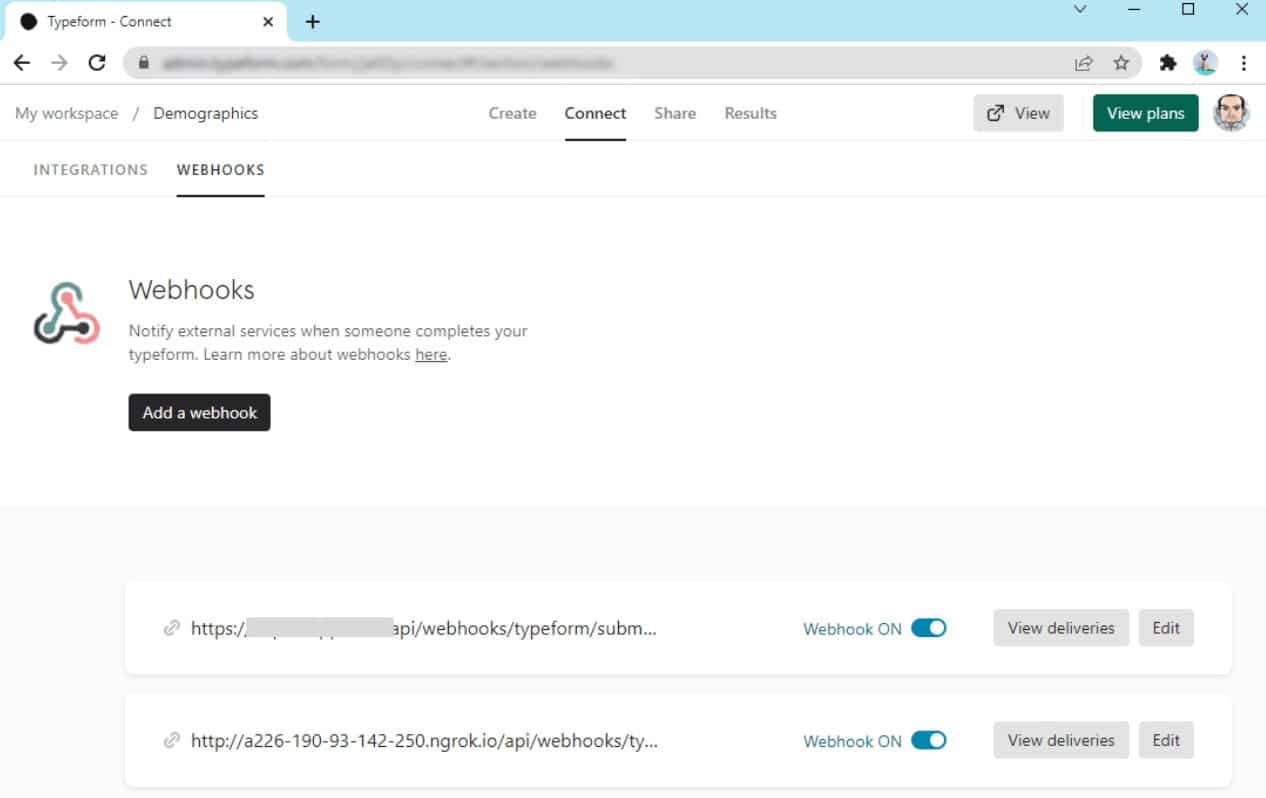Image resolution: width=1266 pixels, height=798 pixels.
Task: Go to My workspace breadcrumb
Action: pyautogui.click(x=66, y=113)
